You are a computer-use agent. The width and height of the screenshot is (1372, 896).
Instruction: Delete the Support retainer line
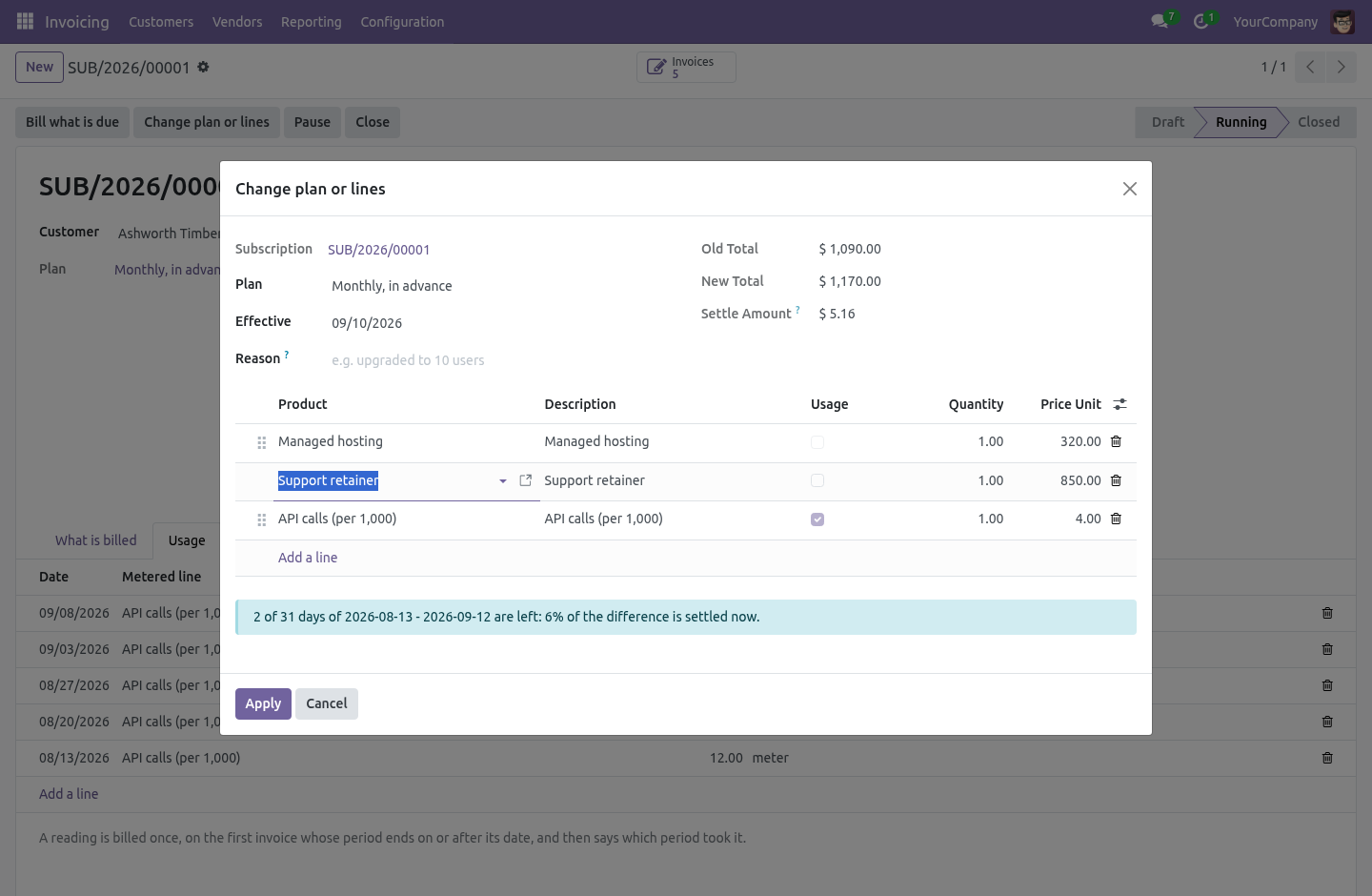click(1117, 480)
